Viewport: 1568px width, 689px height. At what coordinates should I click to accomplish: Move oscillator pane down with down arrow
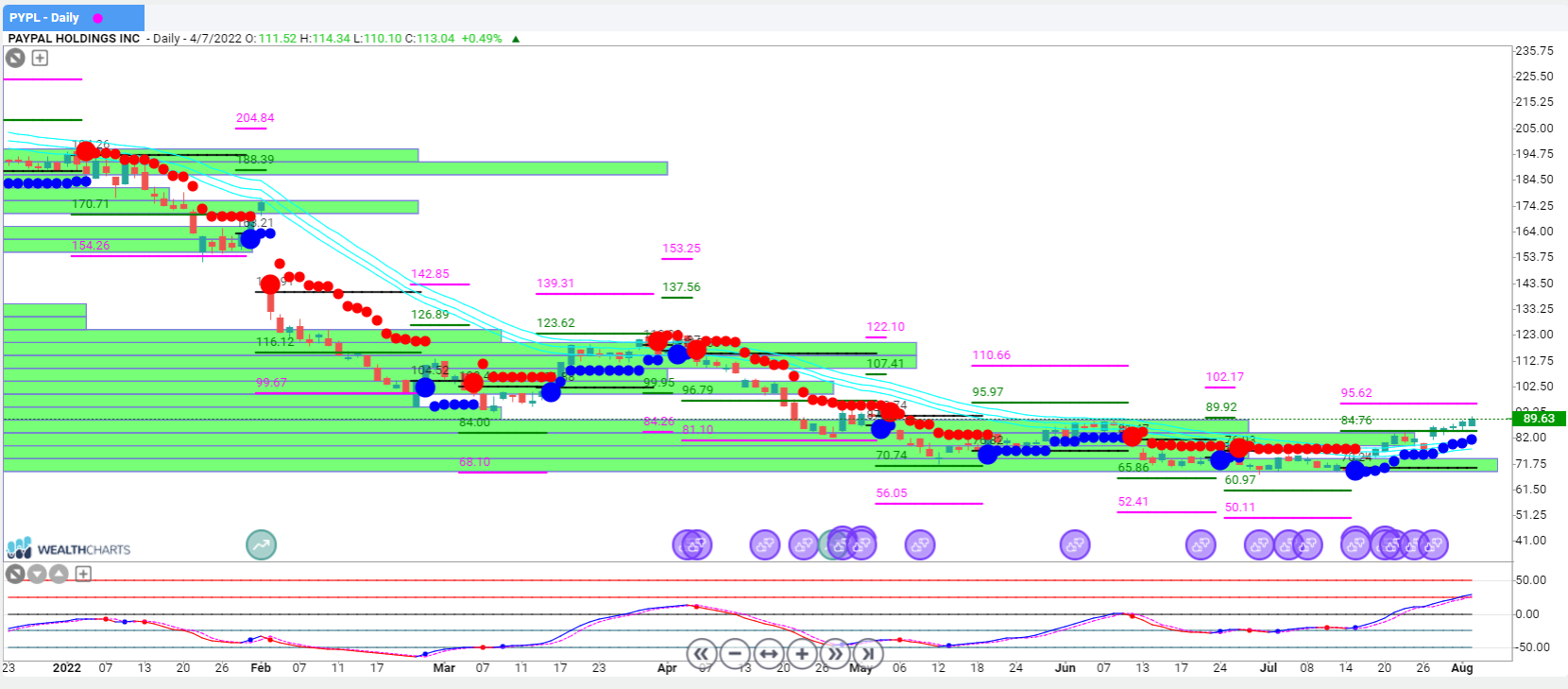click(37, 574)
